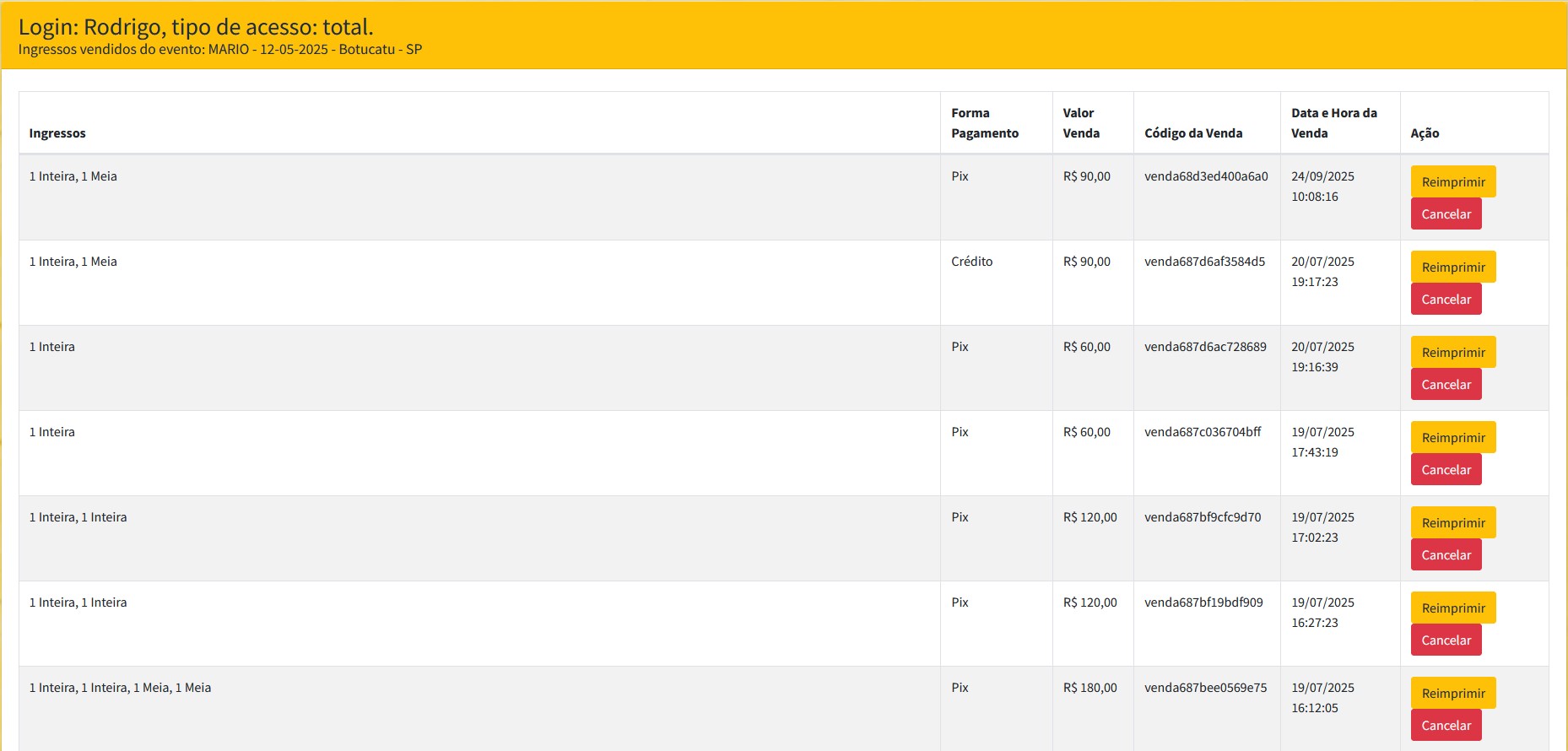The width and height of the screenshot is (1568, 751).
Task: Cancel the R$ 180,00 sale
Action: pyautogui.click(x=1446, y=726)
